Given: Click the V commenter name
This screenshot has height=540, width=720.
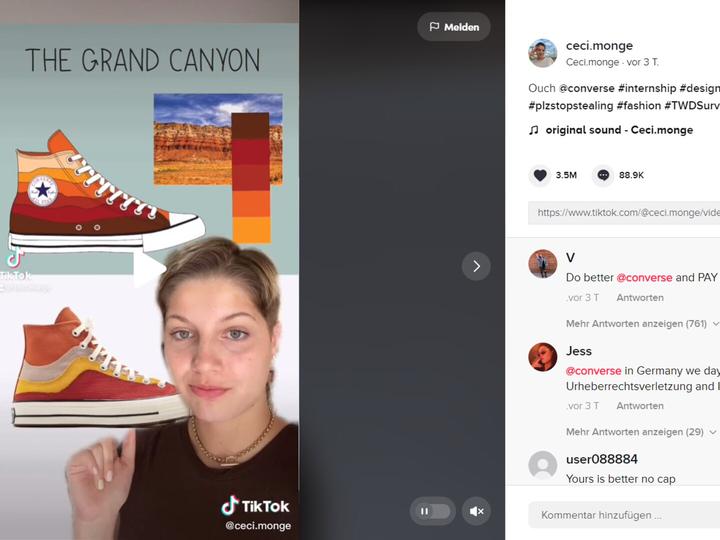Looking at the screenshot, I should point(570,258).
